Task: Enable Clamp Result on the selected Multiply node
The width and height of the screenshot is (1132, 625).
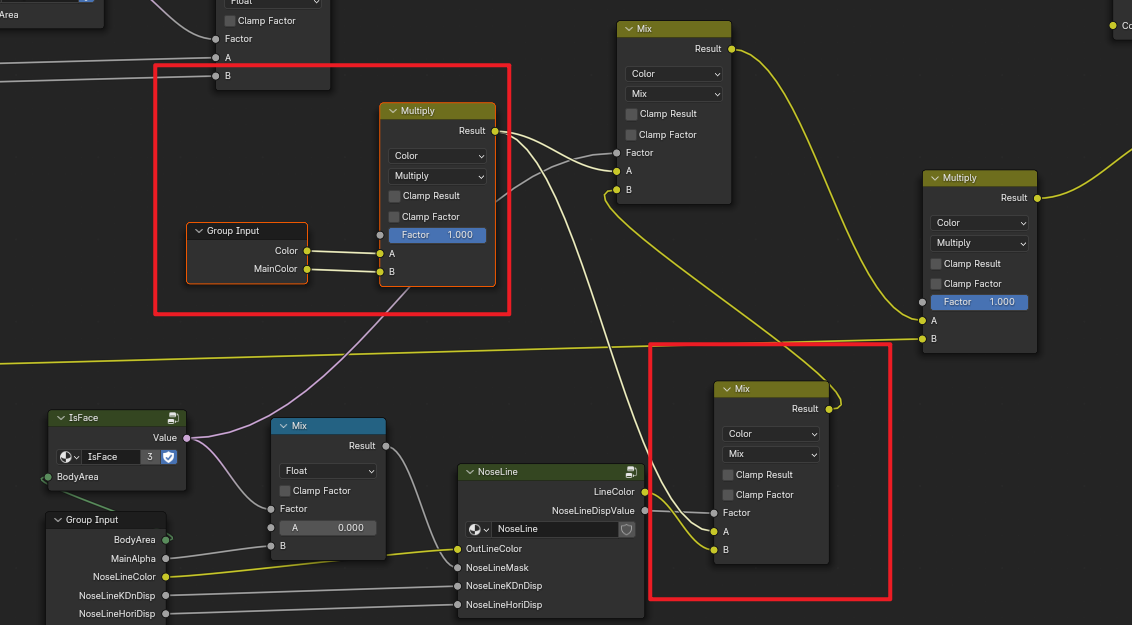Action: [x=395, y=196]
